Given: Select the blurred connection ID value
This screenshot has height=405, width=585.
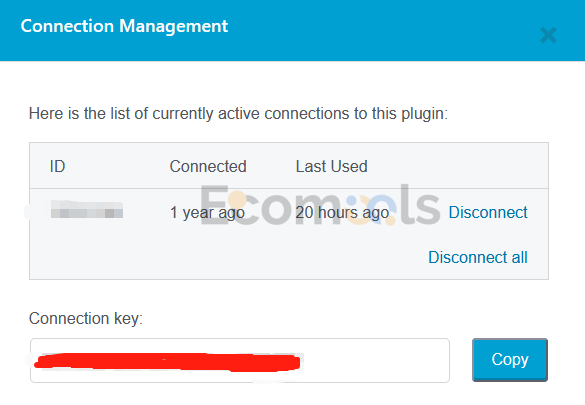Looking at the screenshot, I should 87,209.
